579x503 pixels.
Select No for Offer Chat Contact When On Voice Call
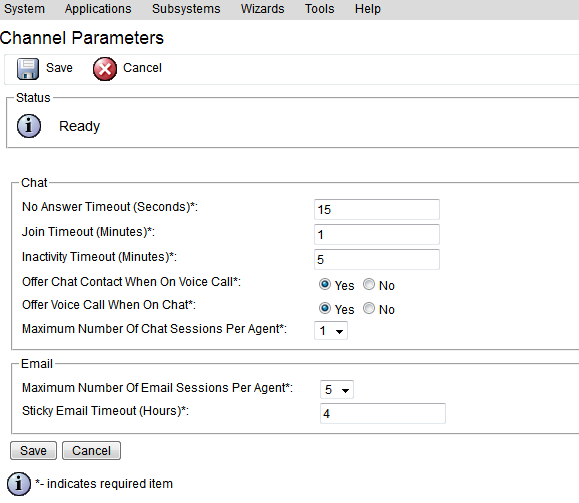(x=369, y=284)
